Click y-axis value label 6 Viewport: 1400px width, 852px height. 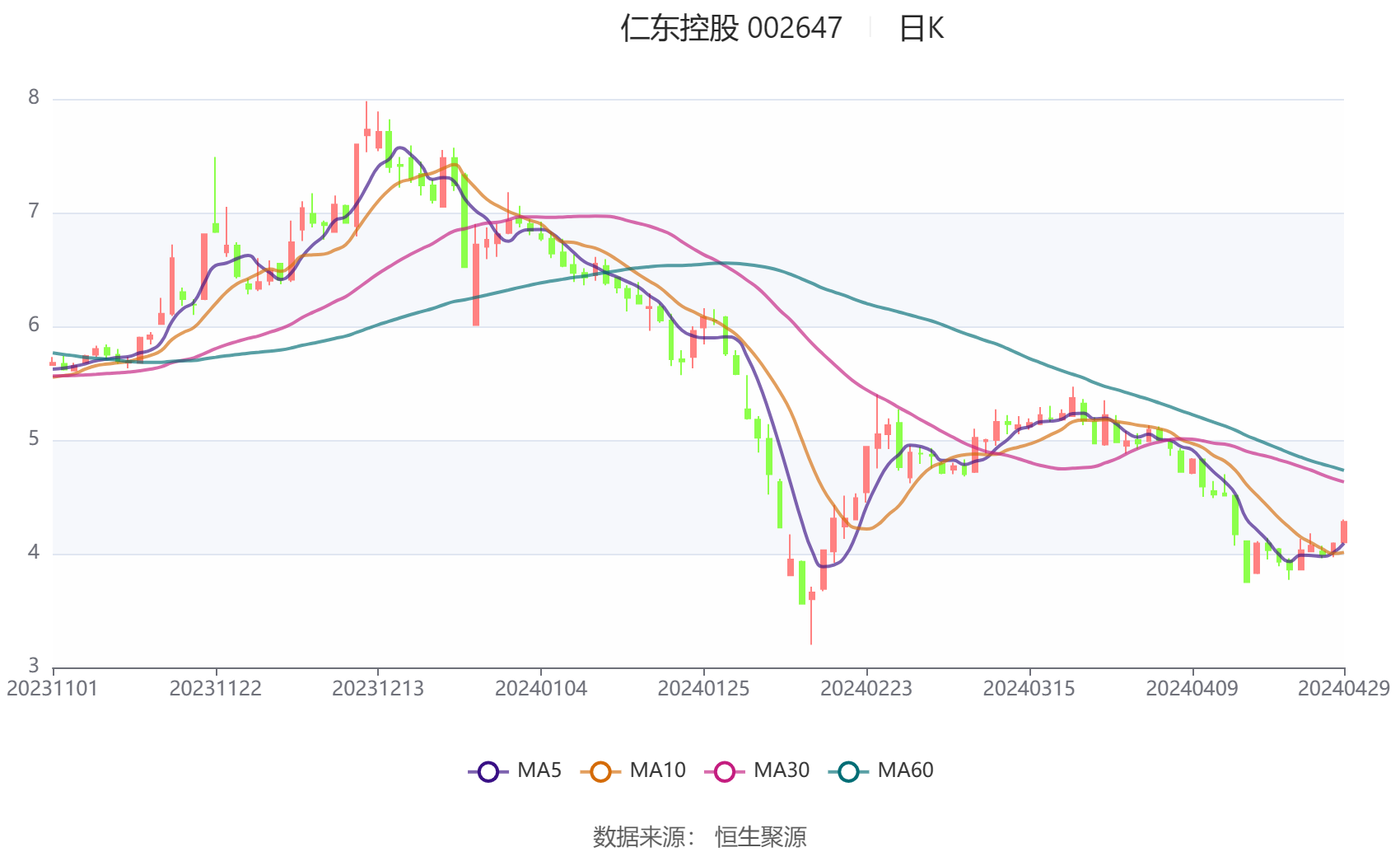tap(34, 325)
